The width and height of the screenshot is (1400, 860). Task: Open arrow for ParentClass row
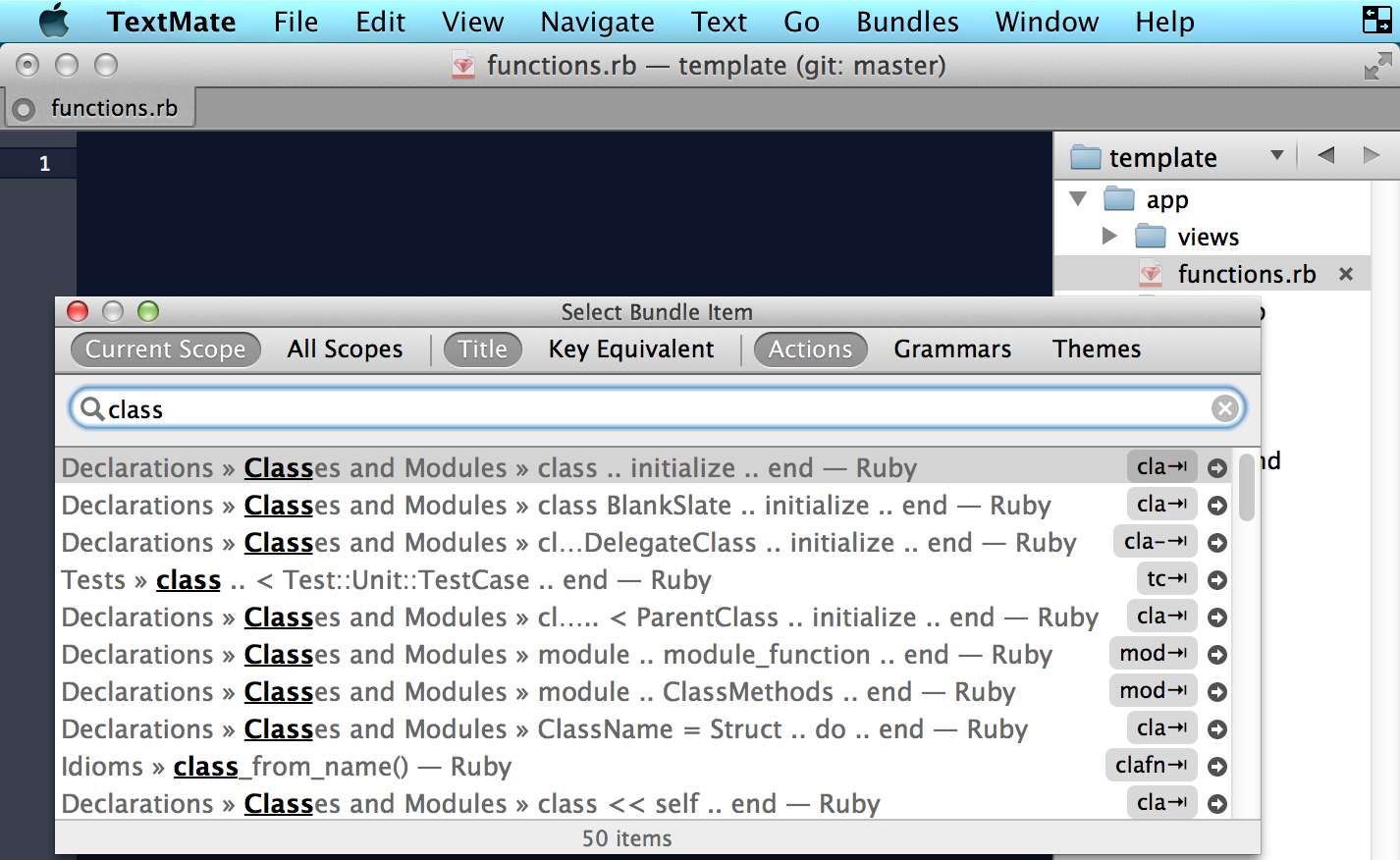pos(1217,618)
